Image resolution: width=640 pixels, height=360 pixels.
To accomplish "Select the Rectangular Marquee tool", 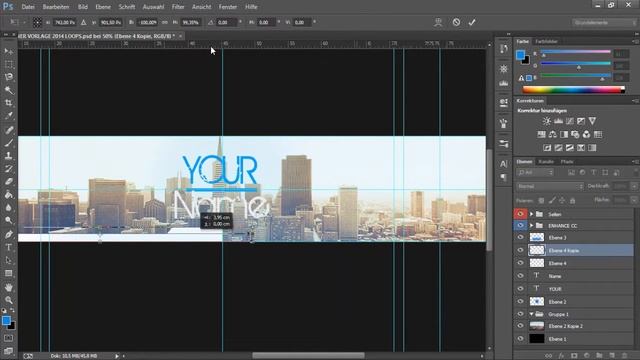I will [9, 64].
